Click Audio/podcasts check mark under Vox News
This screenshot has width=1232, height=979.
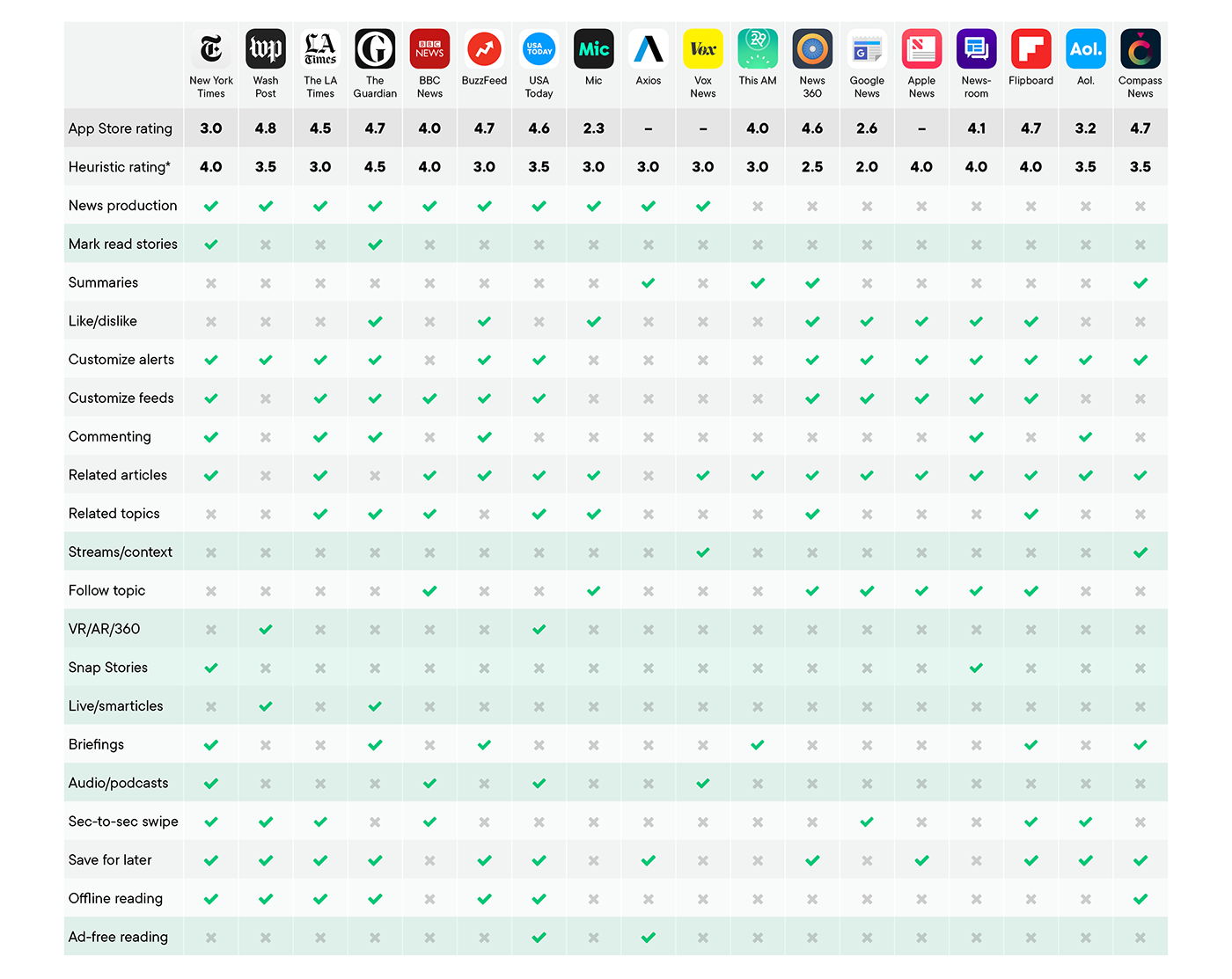(703, 784)
